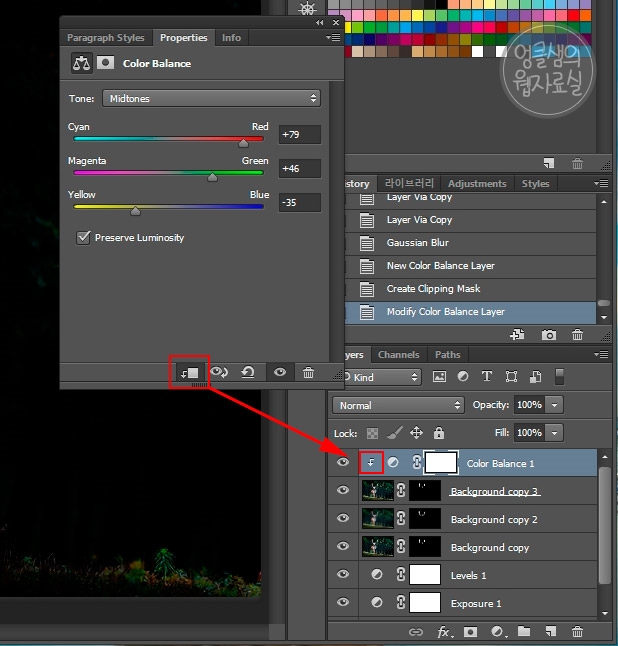618x646 pixels.
Task: Switch to the Channels tab
Action: (398, 354)
